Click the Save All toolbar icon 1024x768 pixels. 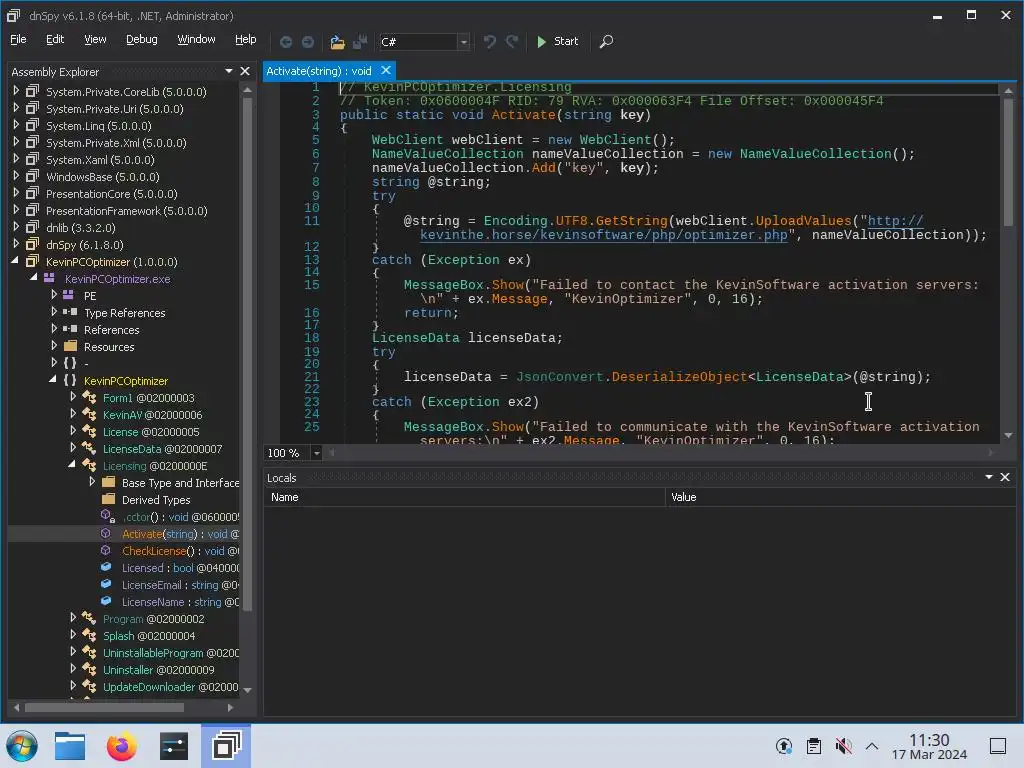coord(360,42)
